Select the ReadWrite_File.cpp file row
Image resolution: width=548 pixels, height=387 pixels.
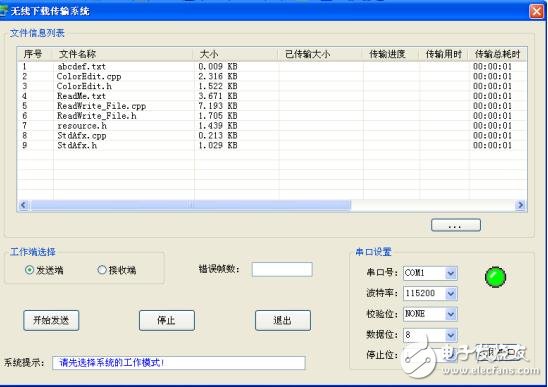(272, 106)
